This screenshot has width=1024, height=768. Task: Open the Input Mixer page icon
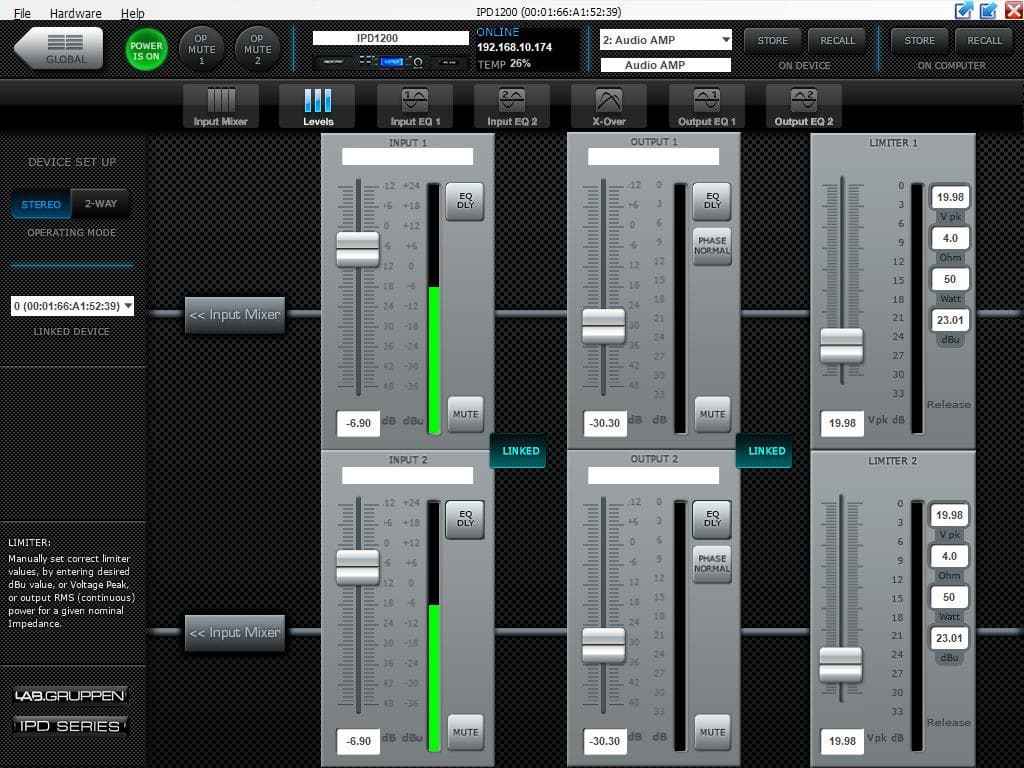221,106
